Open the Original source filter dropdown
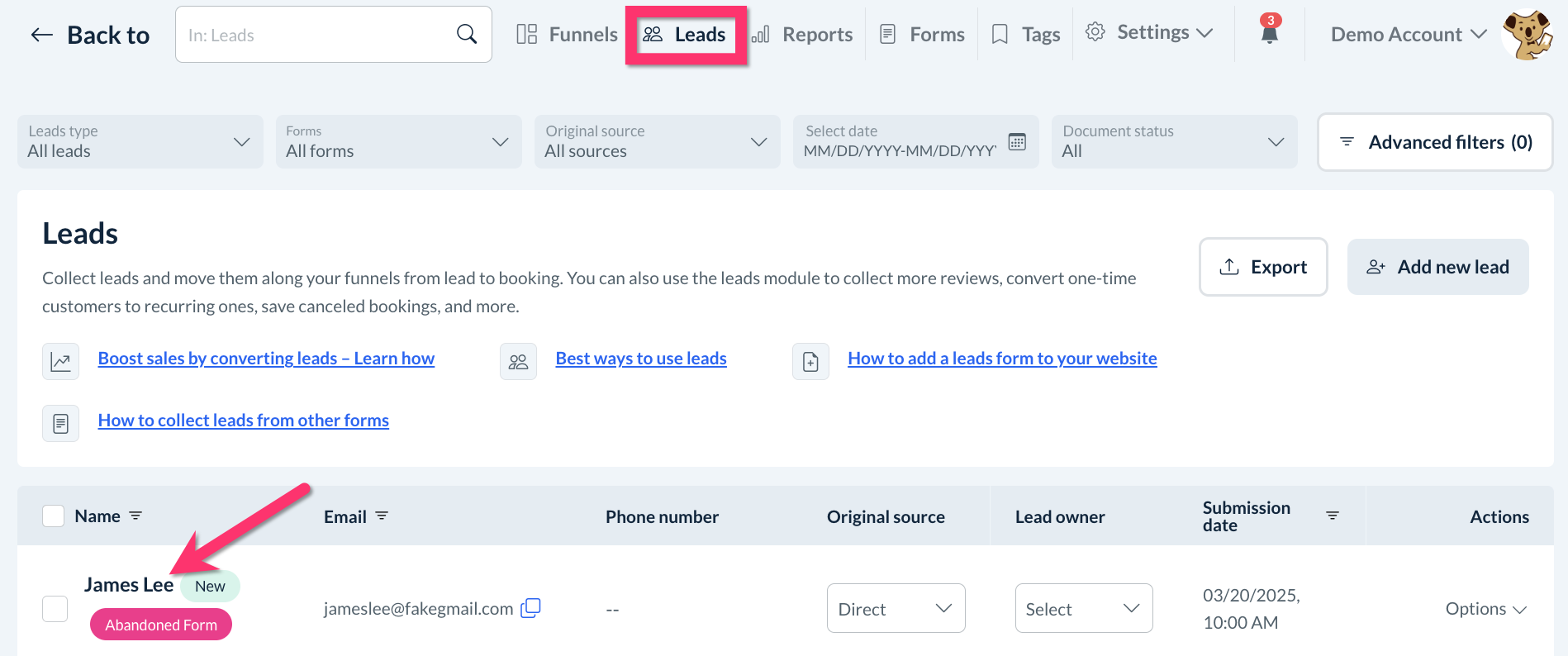The width and height of the screenshot is (1568, 656). click(x=657, y=142)
